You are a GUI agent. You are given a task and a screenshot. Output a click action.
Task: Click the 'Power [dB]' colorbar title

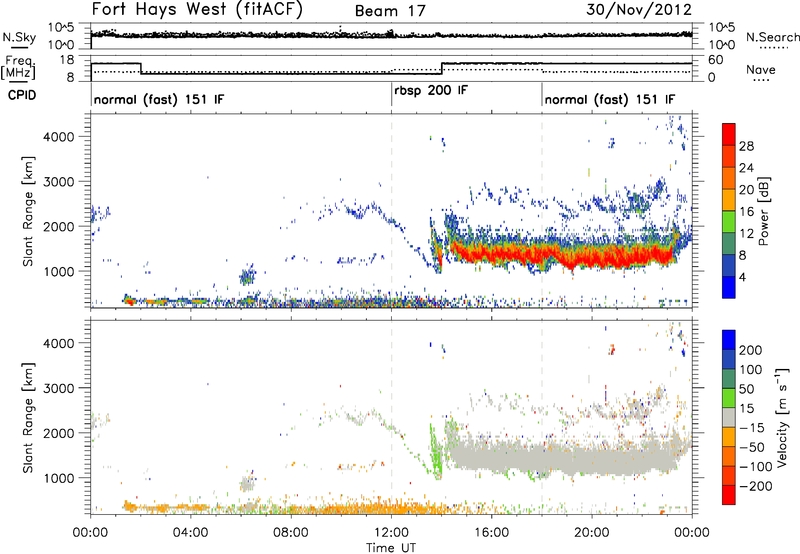[x=763, y=211]
